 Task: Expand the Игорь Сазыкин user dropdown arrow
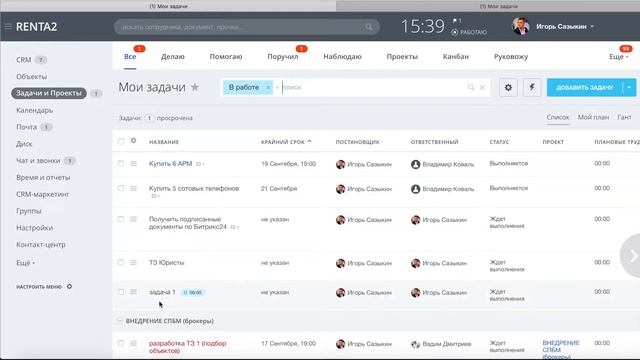coord(592,27)
